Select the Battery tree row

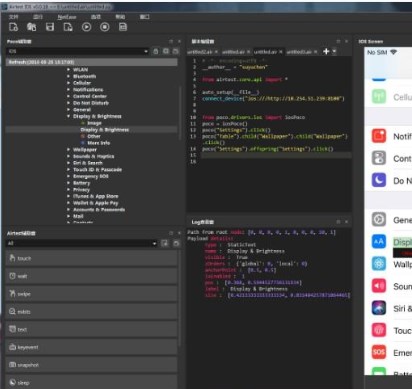[x=81, y=183]
